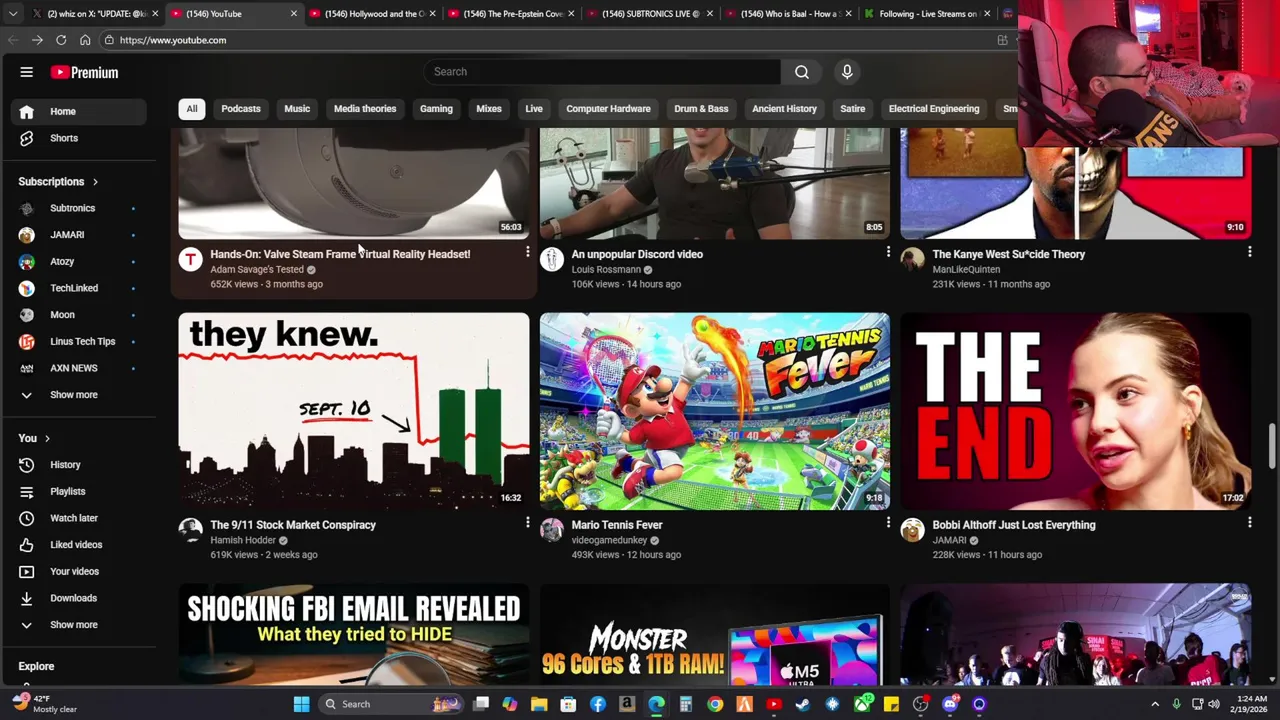Filter feed by Electrical Engineering chip
Viewport: 1280px width, 720px height.
934,109
